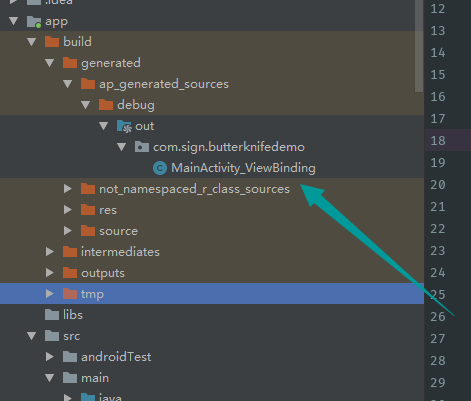
Task: Select the source folder label
Action: 118,231
